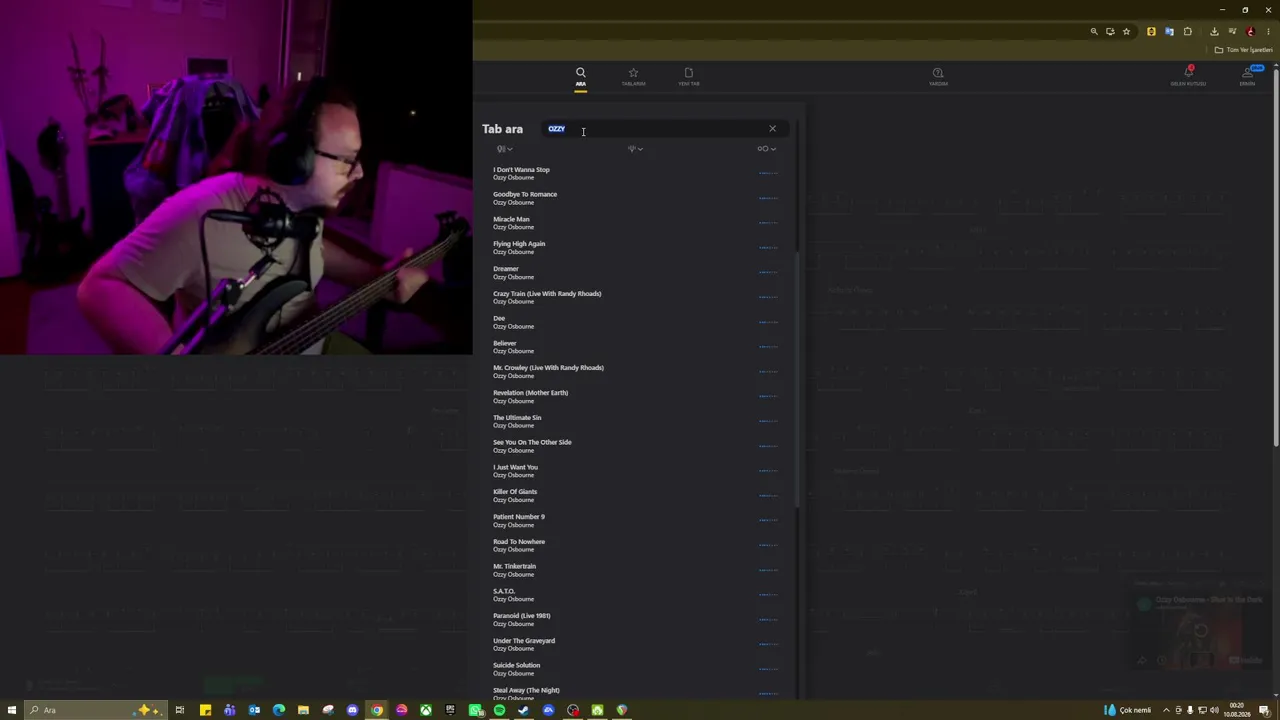Open Epic Games Launcher from the taskbar
The image size is (1280, 720).
point(450,710)
